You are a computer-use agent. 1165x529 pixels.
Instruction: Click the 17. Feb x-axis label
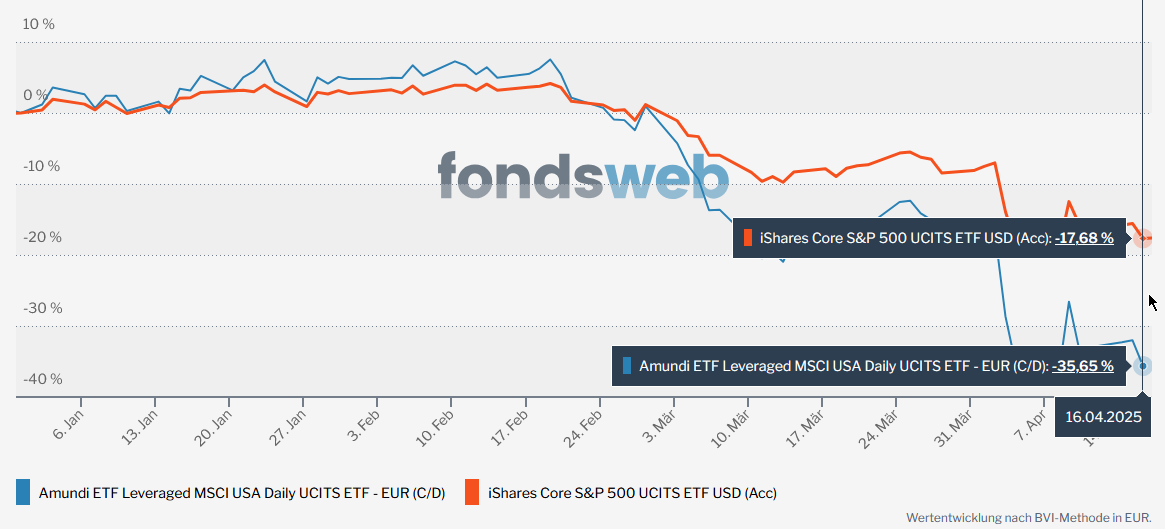point(513,425)
